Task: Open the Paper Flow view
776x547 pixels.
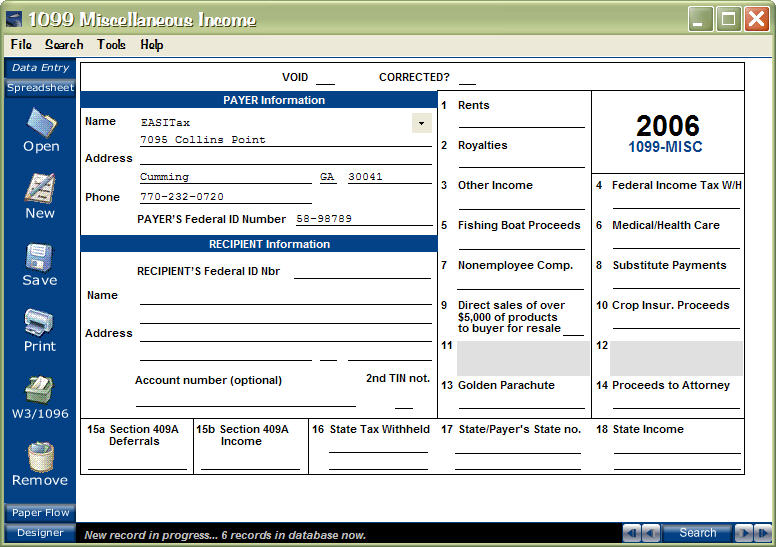Action: click(40, 513)
